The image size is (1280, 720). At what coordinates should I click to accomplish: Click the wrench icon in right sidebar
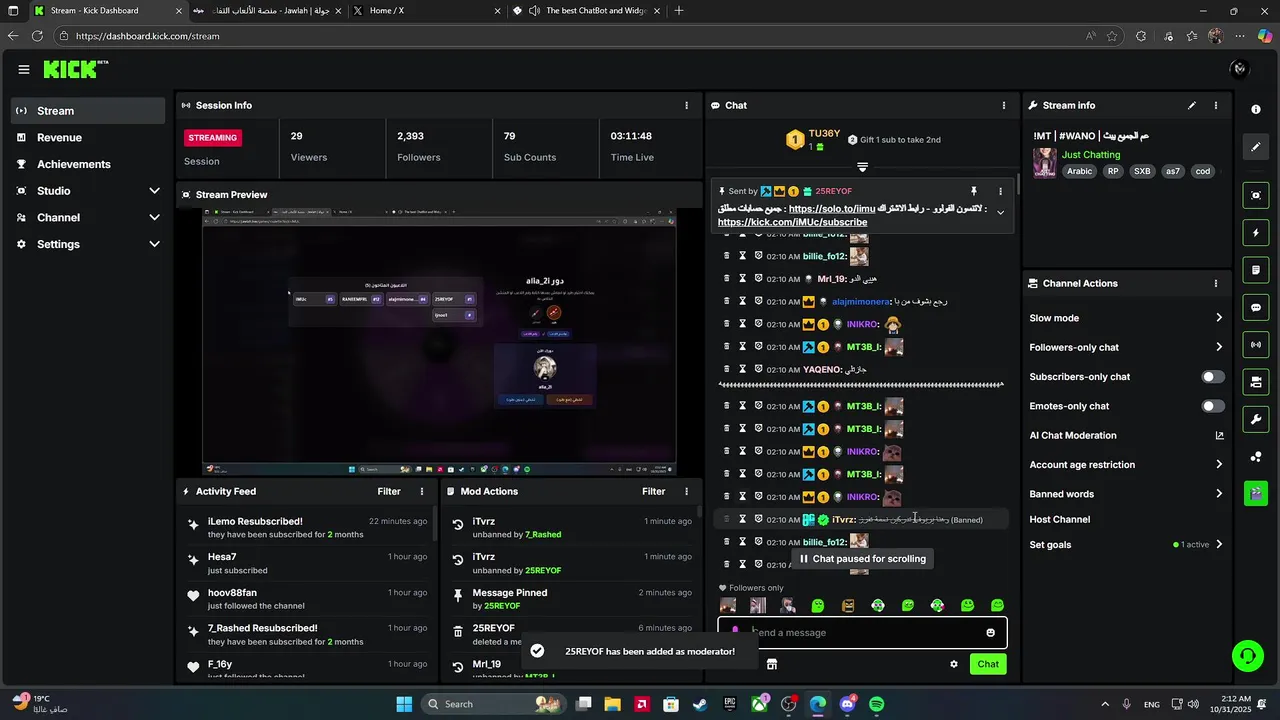(x=1256, y=419)
